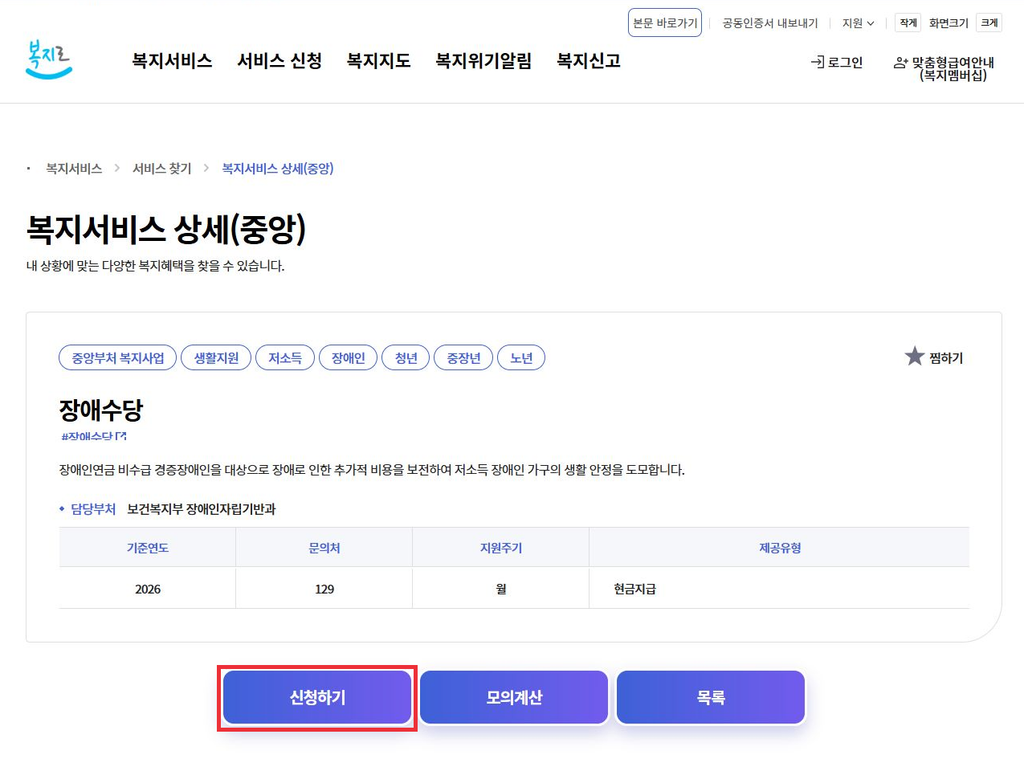
Task: Click the 로그인 arrow icon
Action: 817,62
